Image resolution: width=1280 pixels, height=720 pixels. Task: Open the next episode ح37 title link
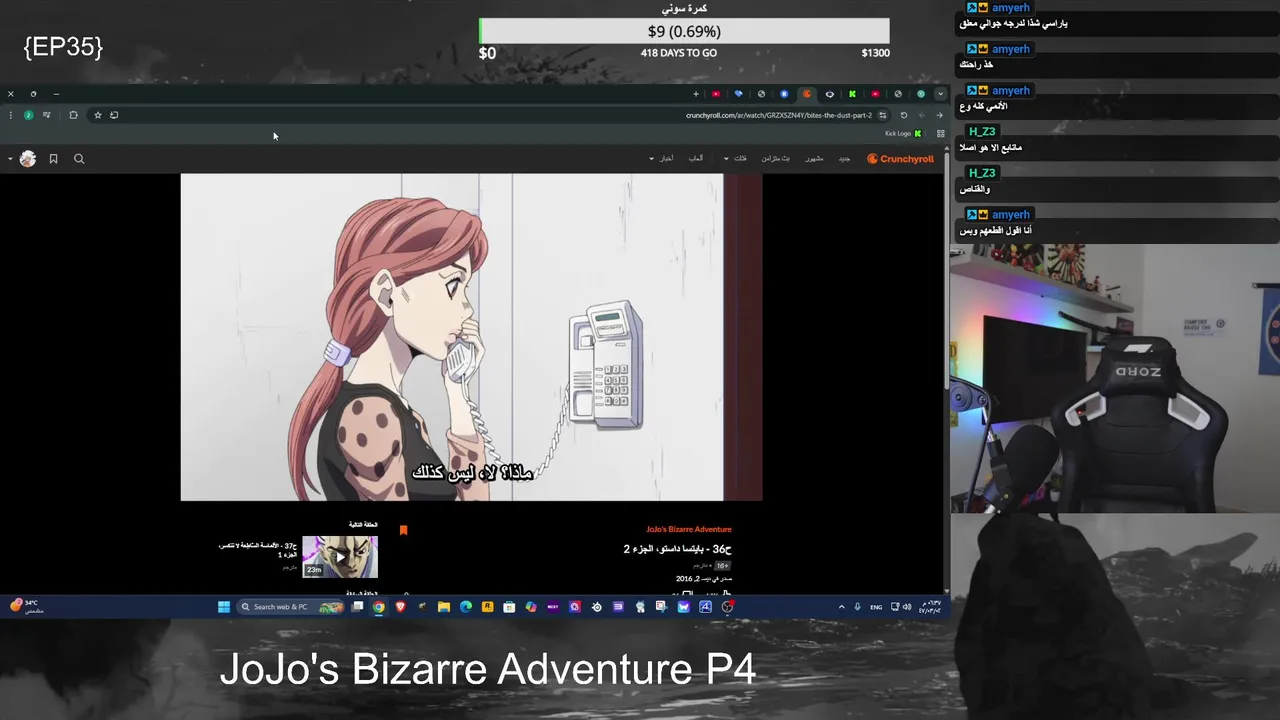[x=258, y=549]
